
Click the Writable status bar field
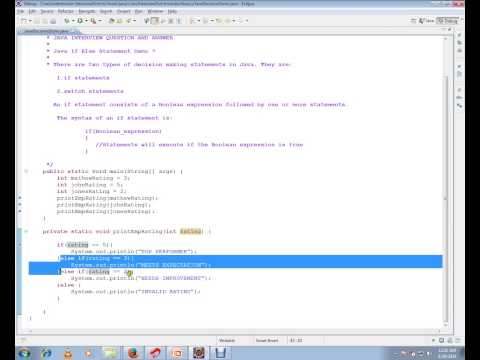pos(227,340)
